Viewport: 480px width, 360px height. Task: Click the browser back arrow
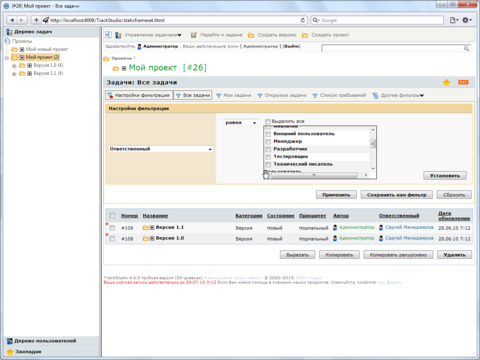point(12,20)
